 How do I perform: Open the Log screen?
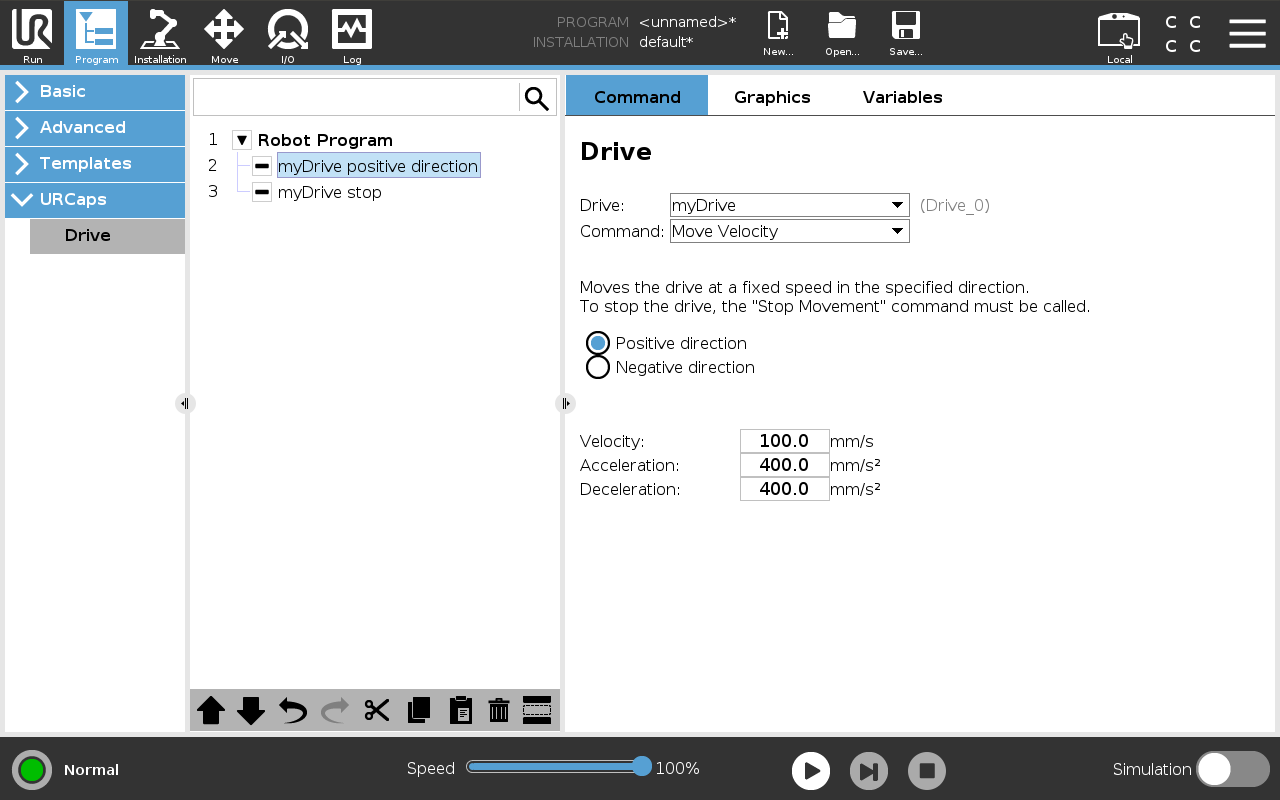pyautogui.click(x=352, y=34)
